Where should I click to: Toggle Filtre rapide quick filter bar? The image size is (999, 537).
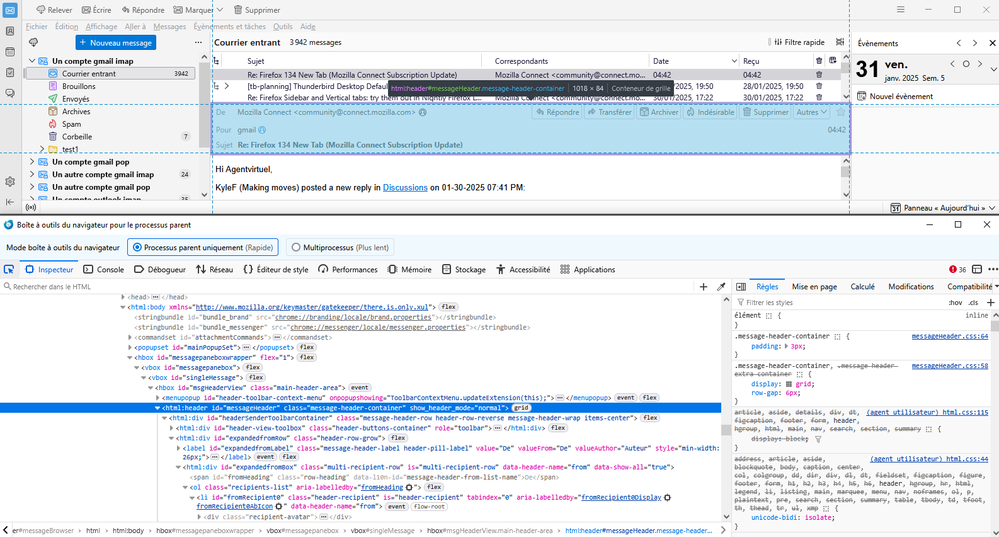[x=799, y=42]
